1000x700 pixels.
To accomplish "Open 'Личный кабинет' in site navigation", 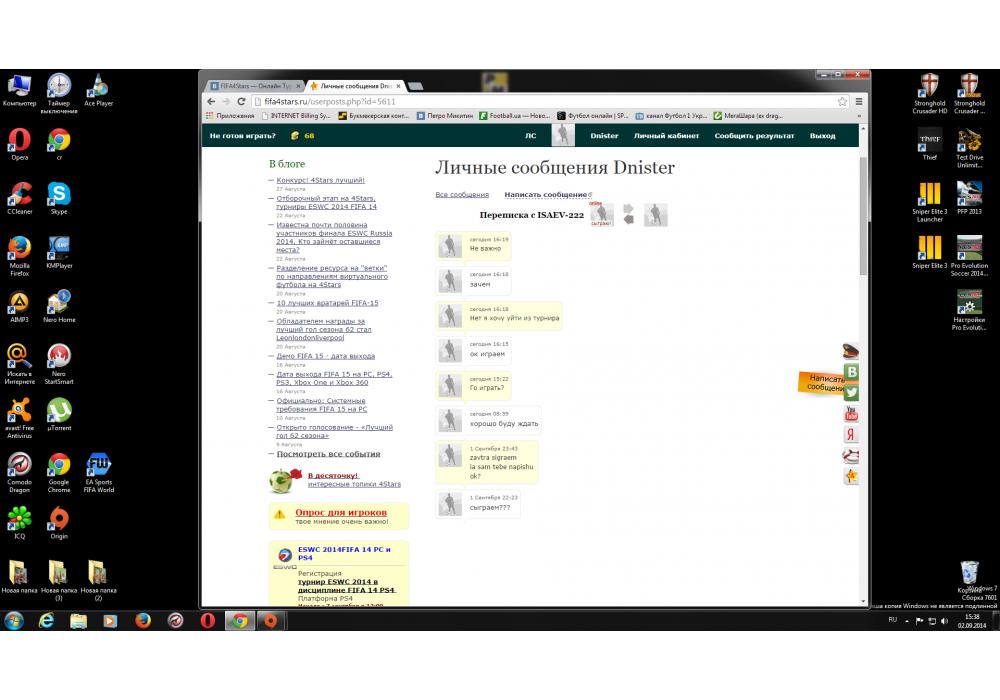I will click(666, 136).
